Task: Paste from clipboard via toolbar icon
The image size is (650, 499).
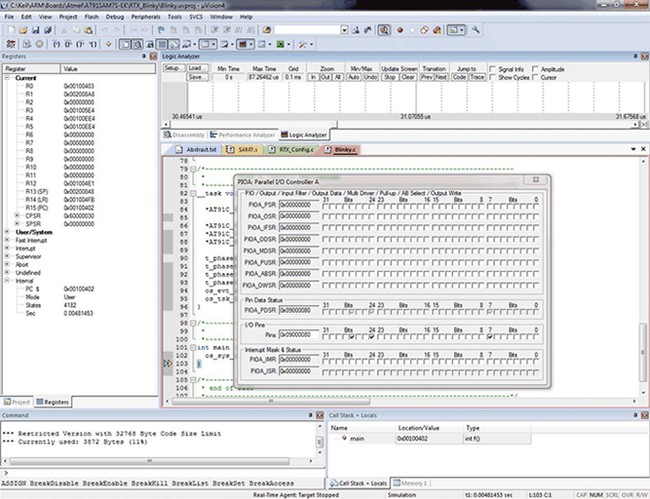Action: pyautogui.click(x=88, y=30)
